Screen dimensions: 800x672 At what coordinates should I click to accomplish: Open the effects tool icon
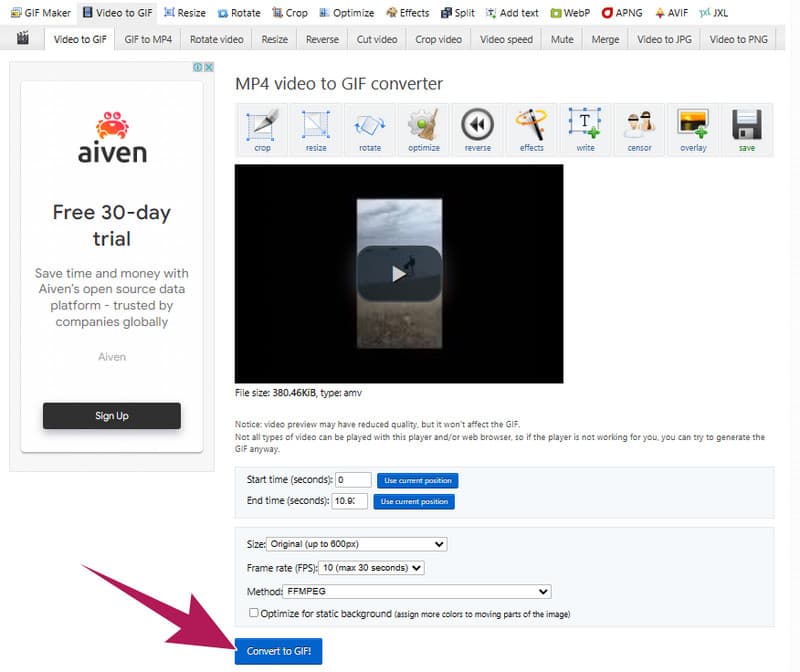point(532,129)
